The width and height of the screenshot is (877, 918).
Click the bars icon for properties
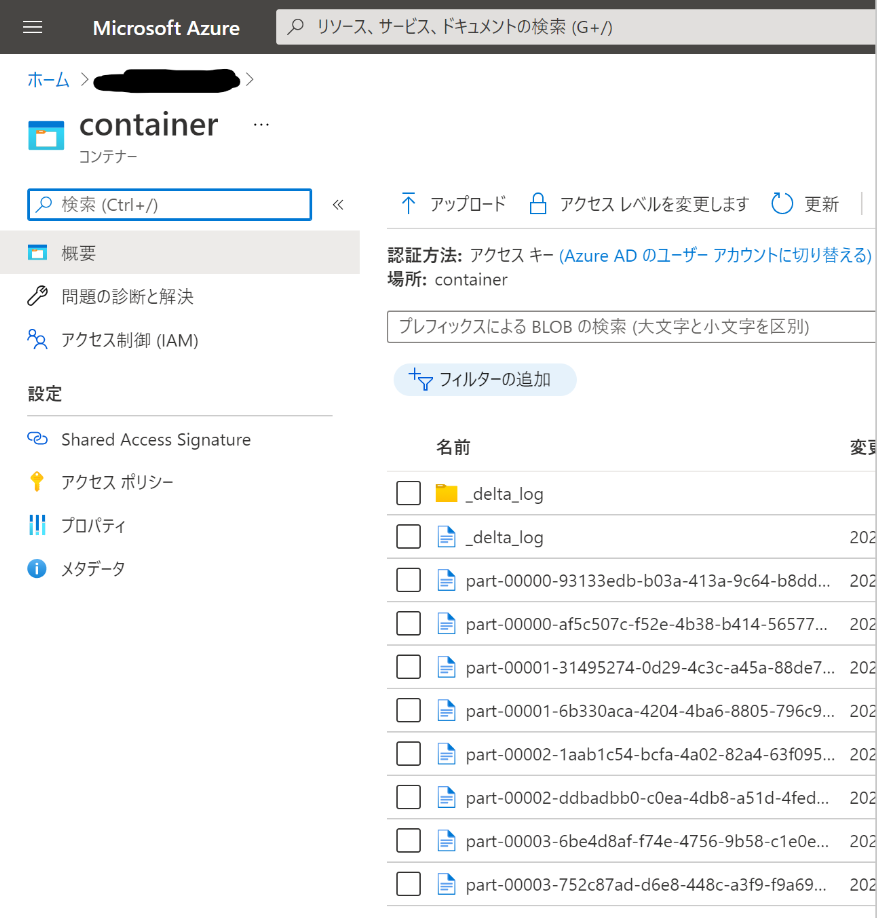37,525
